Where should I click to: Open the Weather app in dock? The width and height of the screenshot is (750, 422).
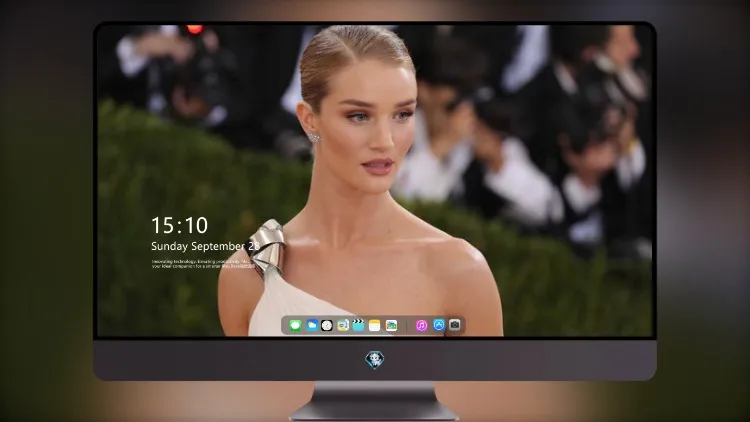point(311,326)
